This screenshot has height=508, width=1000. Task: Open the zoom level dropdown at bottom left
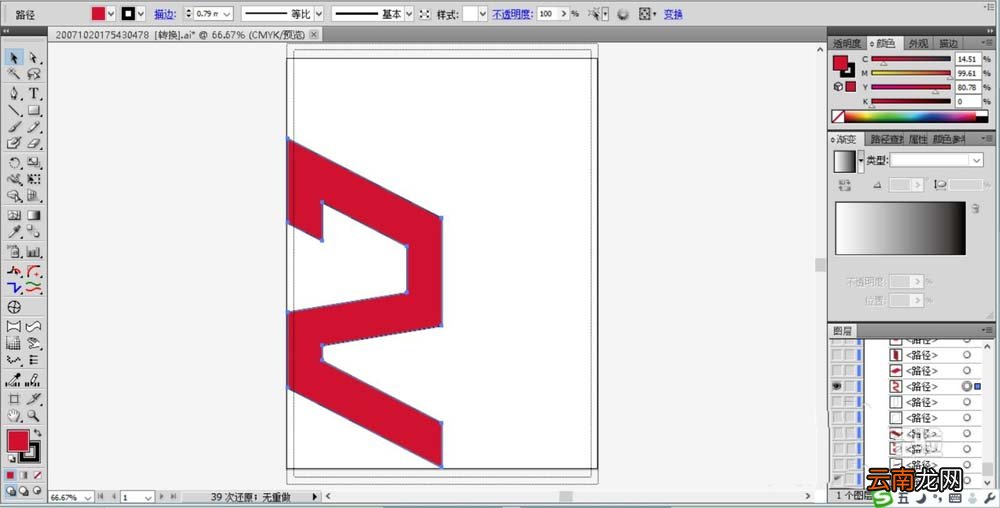coord(87,497)
